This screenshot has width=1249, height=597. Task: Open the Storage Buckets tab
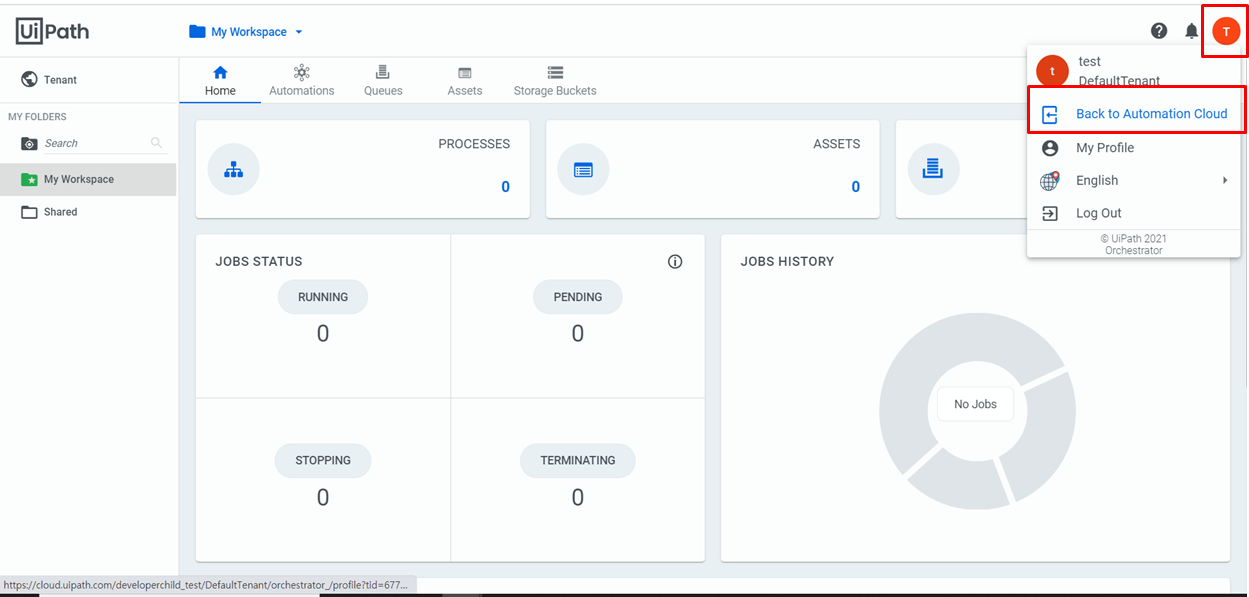[x=555, y=81]
